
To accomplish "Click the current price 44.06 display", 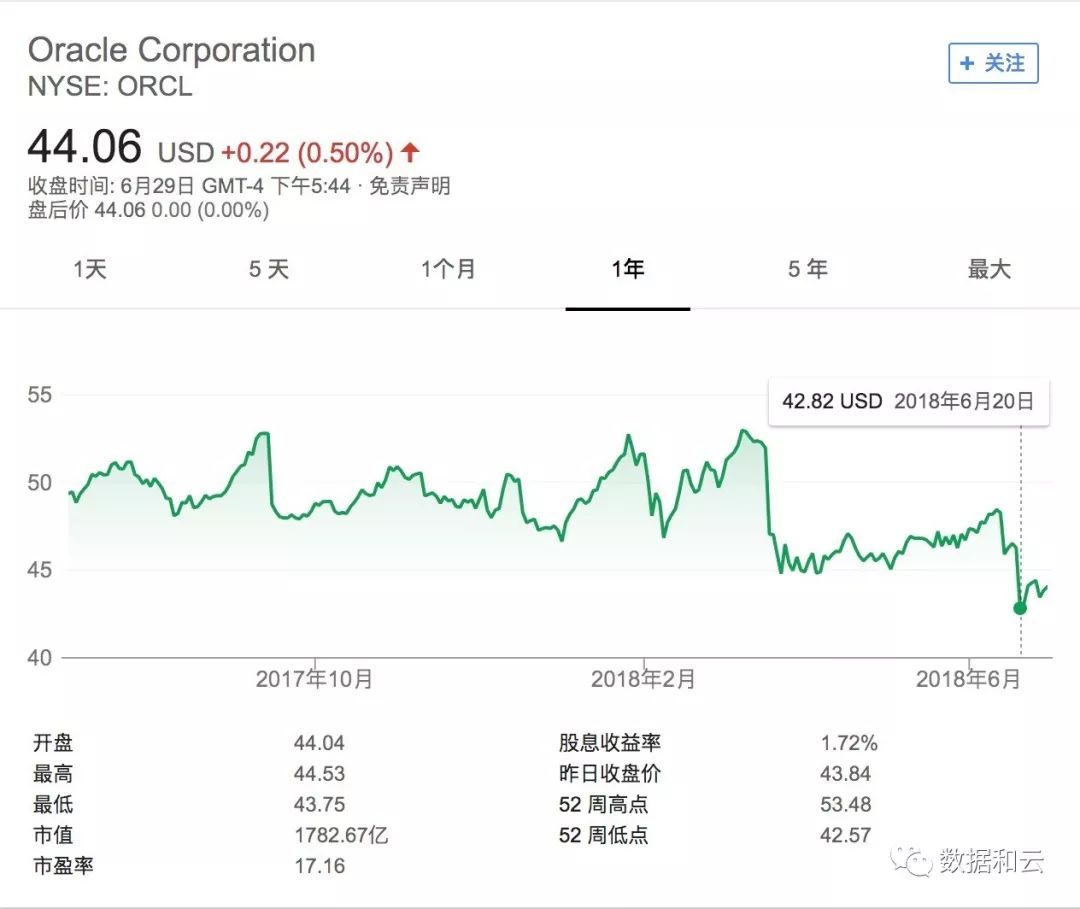I will coord(86,147).
